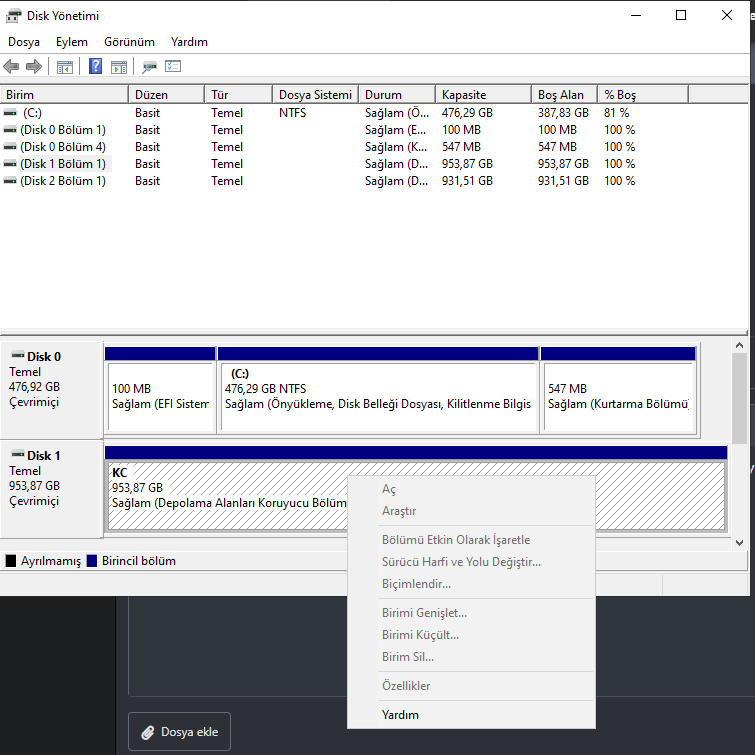
Task: Open the Görünüm menu
Action: [x=130, y=42]
